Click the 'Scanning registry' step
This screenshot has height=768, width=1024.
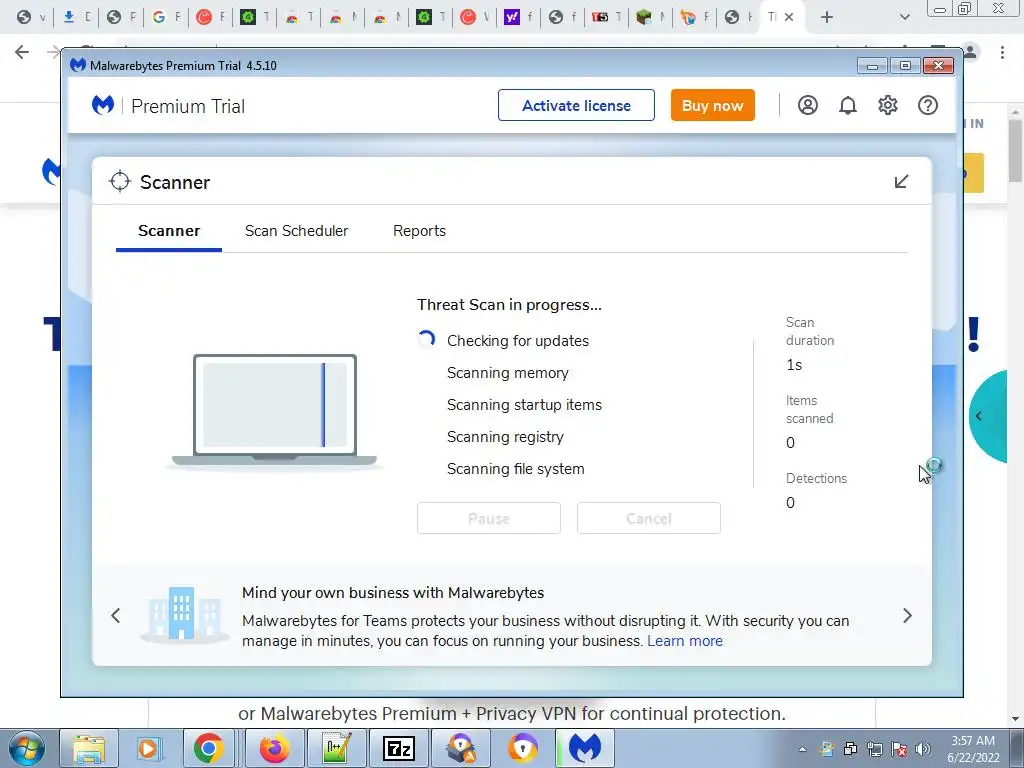click(x=505, y=437)
